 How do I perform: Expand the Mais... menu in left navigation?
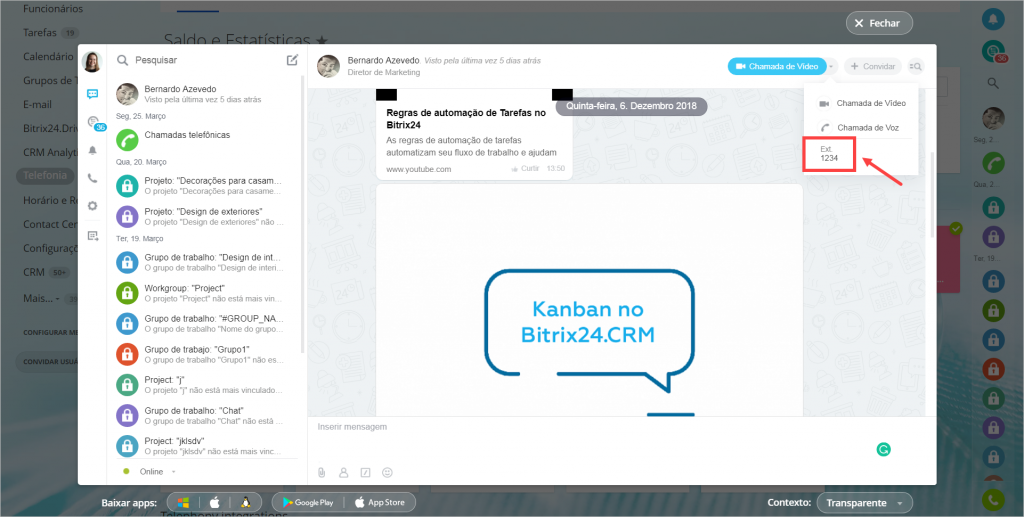click(40, 298)
